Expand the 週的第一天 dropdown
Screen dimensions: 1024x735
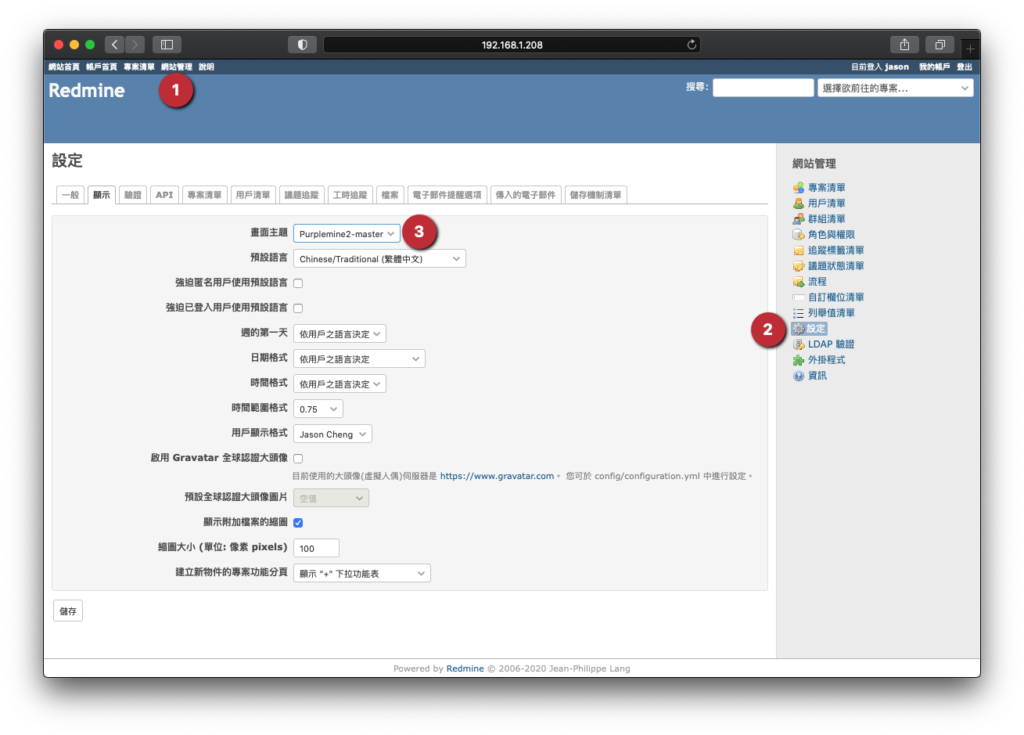point(340,334)
